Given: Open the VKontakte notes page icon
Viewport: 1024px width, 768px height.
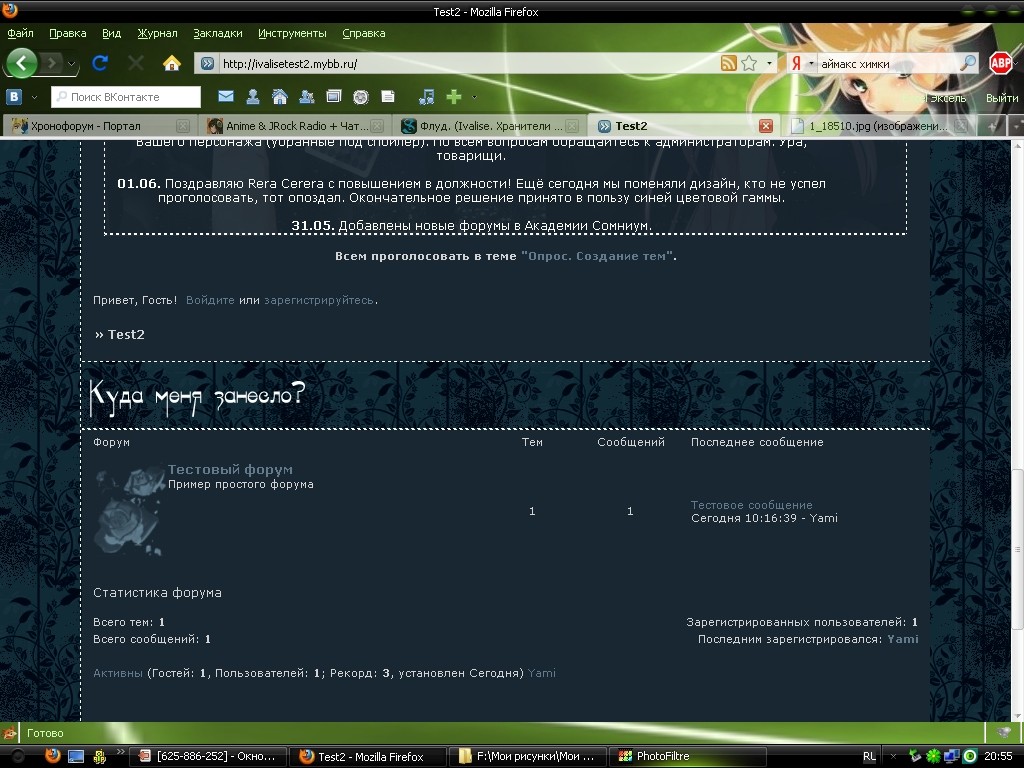Looking at the screenshot, I should [x=388, y=97].
